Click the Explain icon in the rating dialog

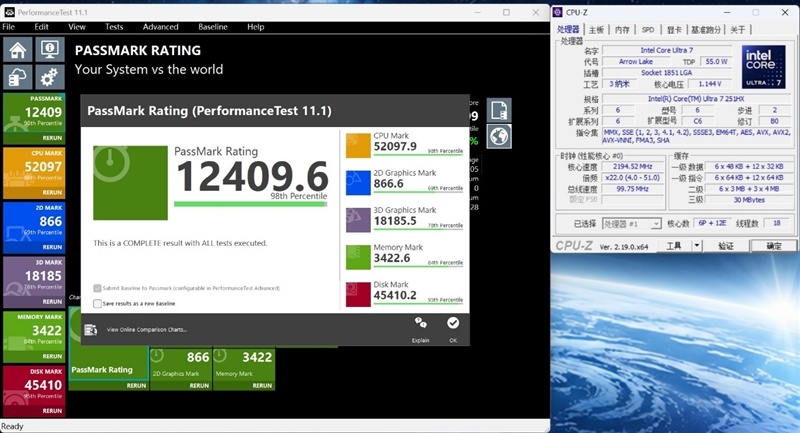pos(420,323)
